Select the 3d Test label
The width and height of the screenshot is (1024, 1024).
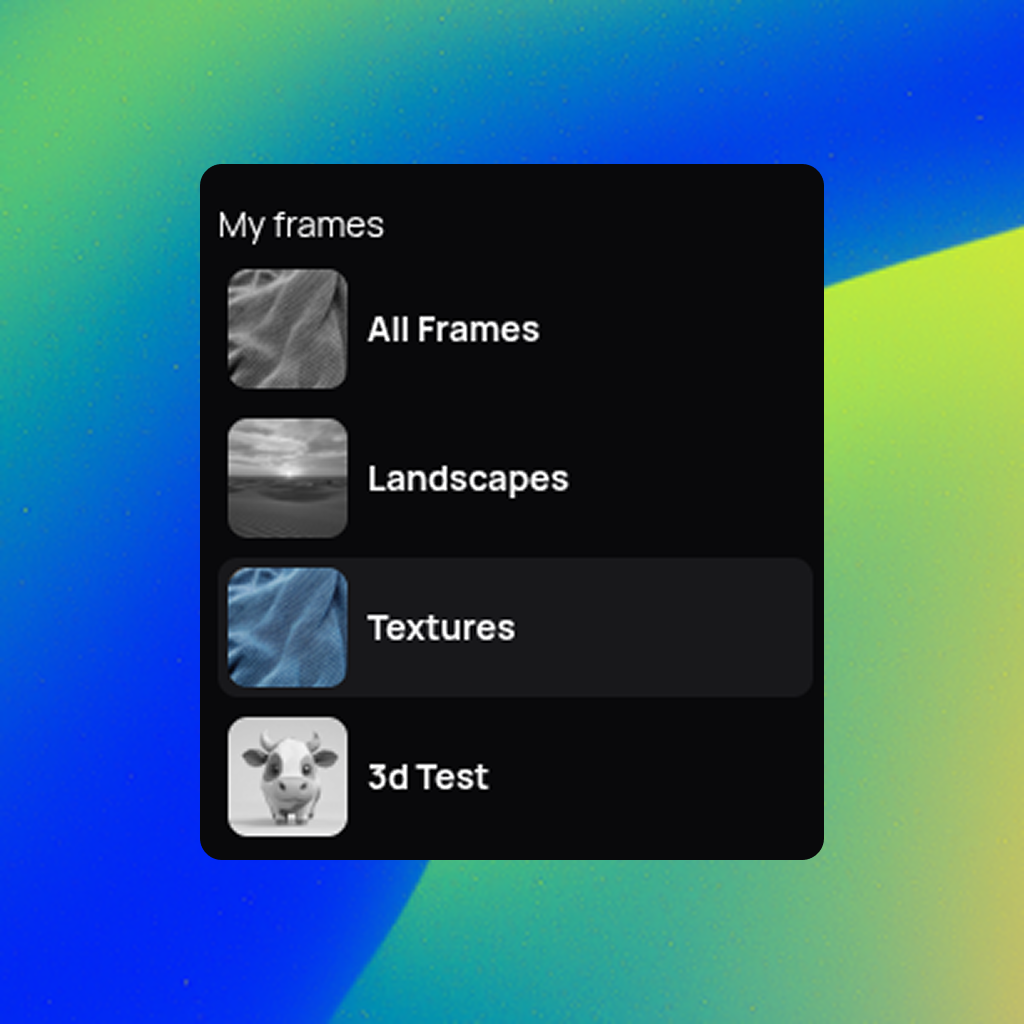[428, 777]
